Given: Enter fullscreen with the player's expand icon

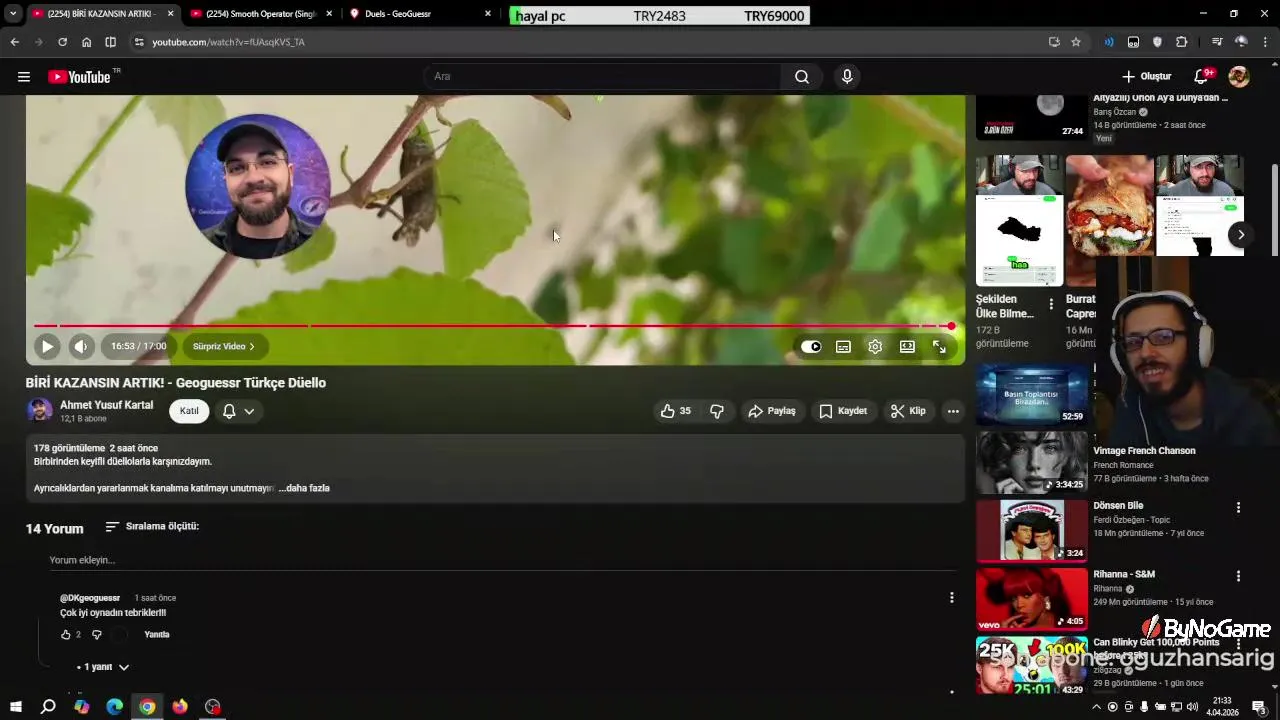Looking at the screenshot, I should 940,347.
